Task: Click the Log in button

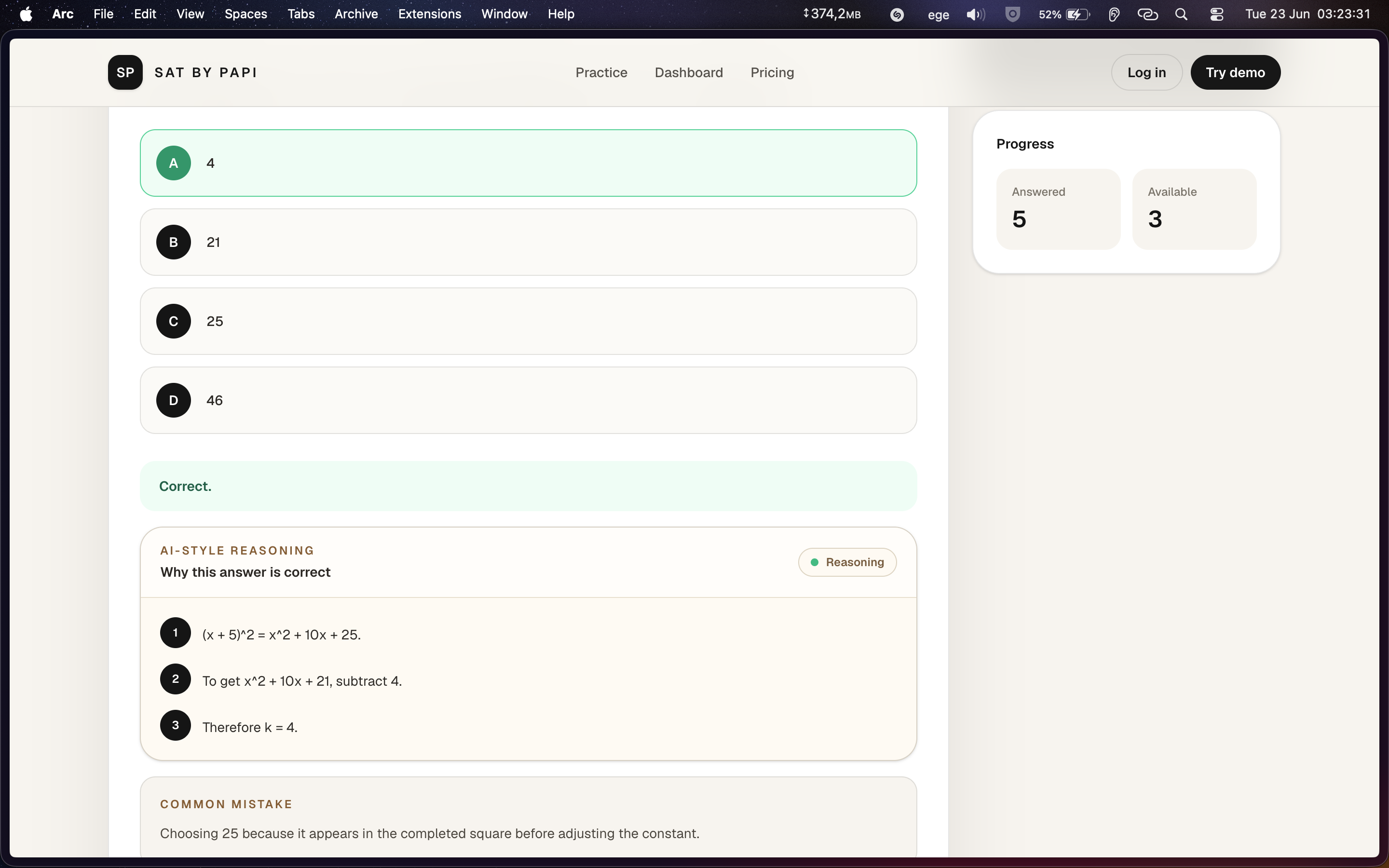Action: click(x=1146, y=72)
